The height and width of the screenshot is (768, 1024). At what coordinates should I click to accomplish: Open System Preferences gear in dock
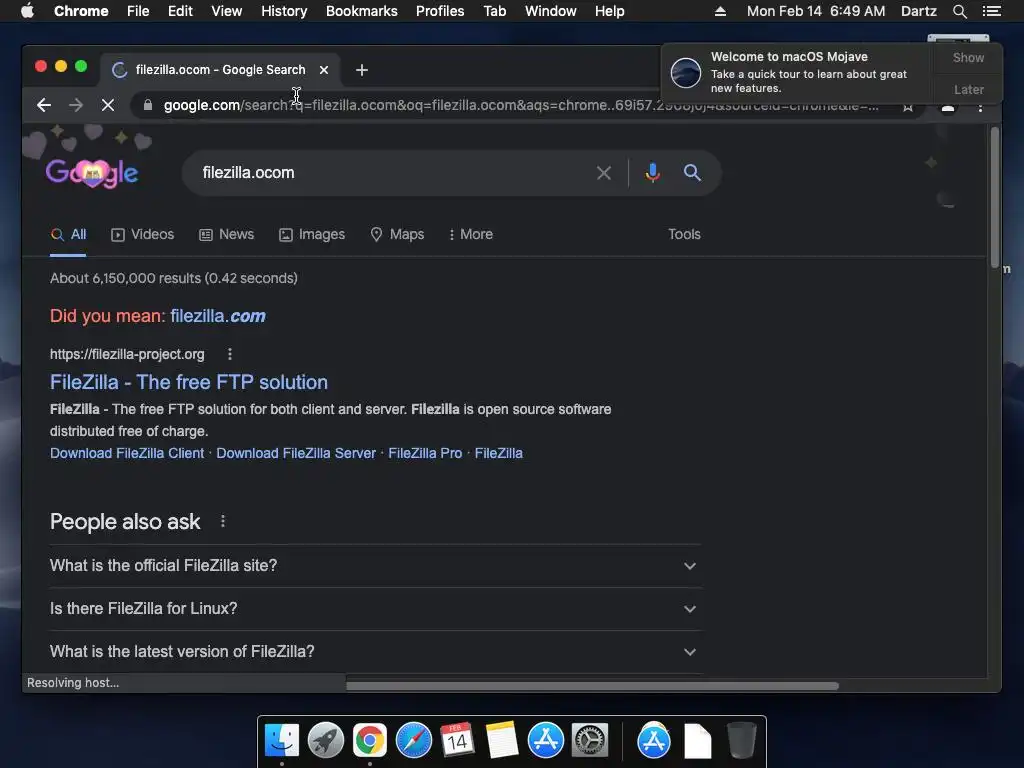(x=590, y=741)
